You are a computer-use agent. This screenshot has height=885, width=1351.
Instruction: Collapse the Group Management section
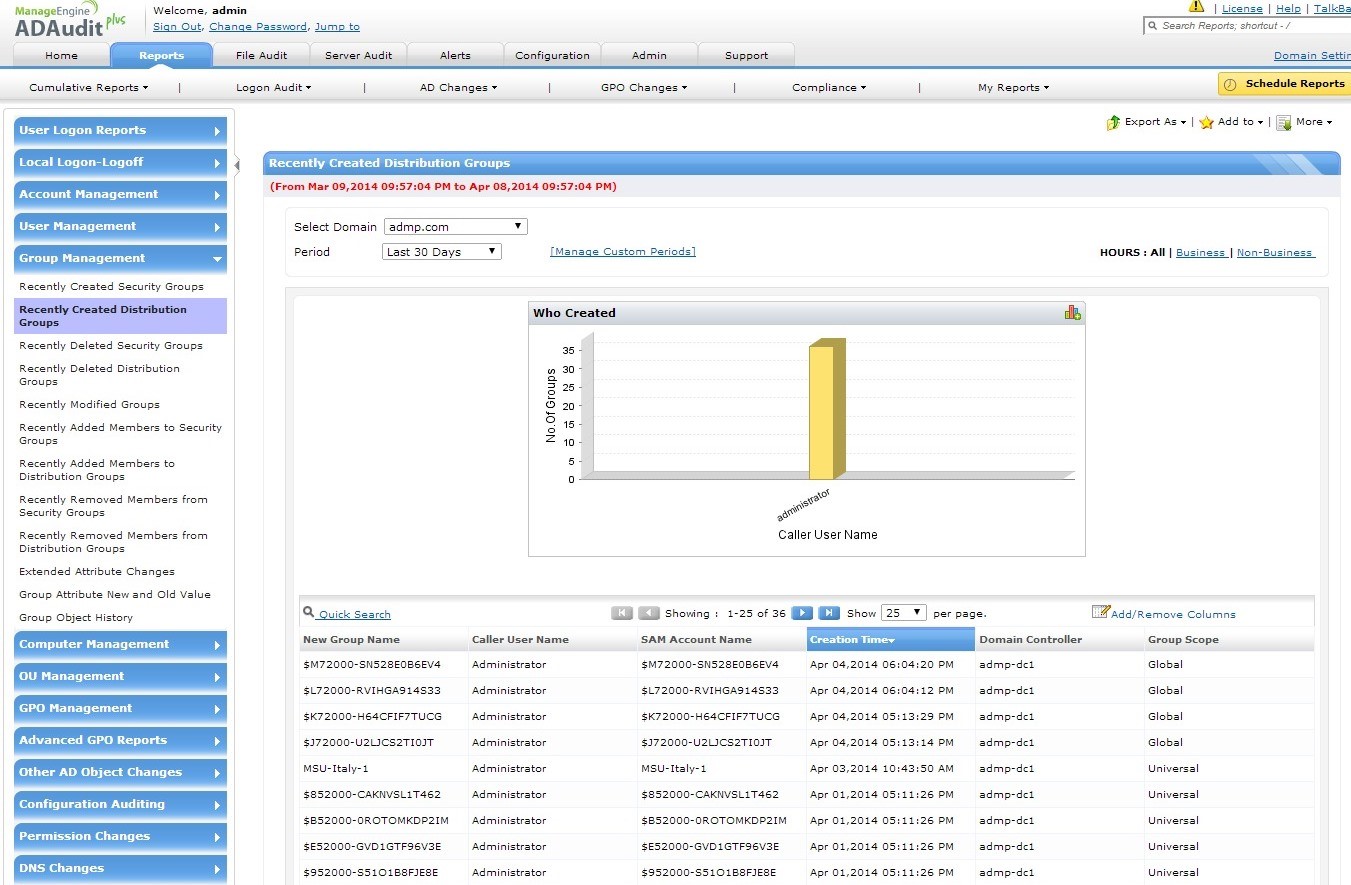click(120, 258)
